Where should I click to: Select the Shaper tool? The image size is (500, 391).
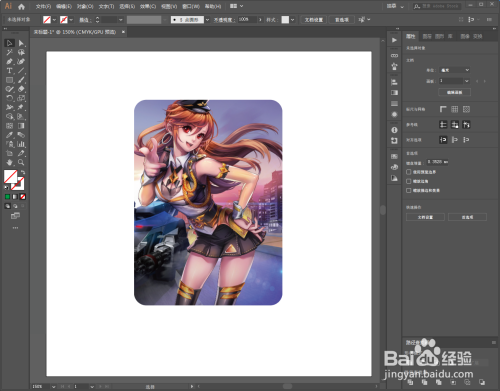[x=9, y=89]
